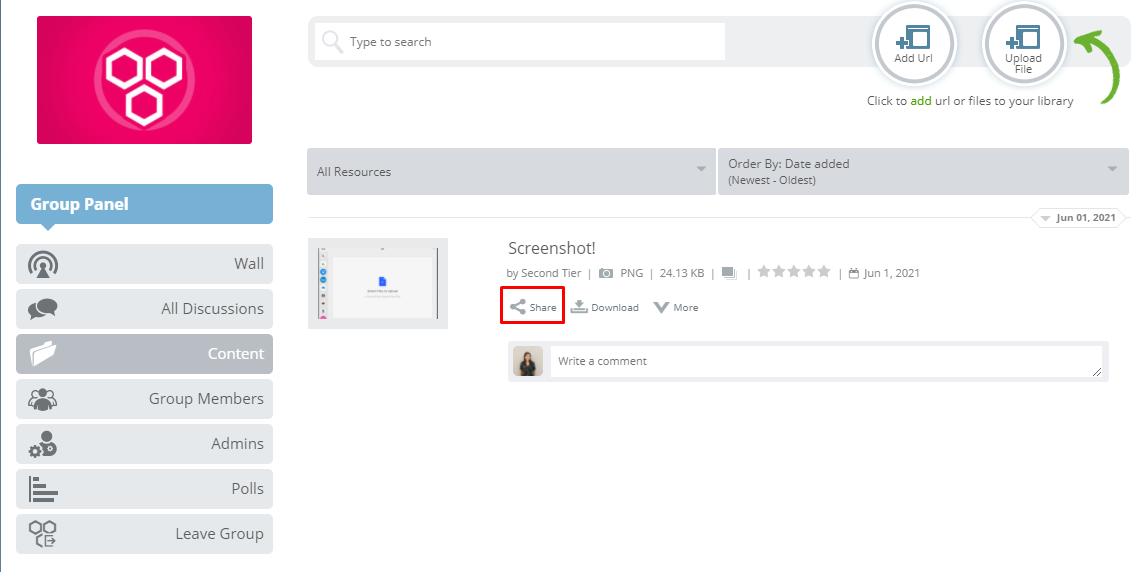Click the commenter avatar photo
Viewport: 1142px width, 572px height.
[x=528, y=361]
